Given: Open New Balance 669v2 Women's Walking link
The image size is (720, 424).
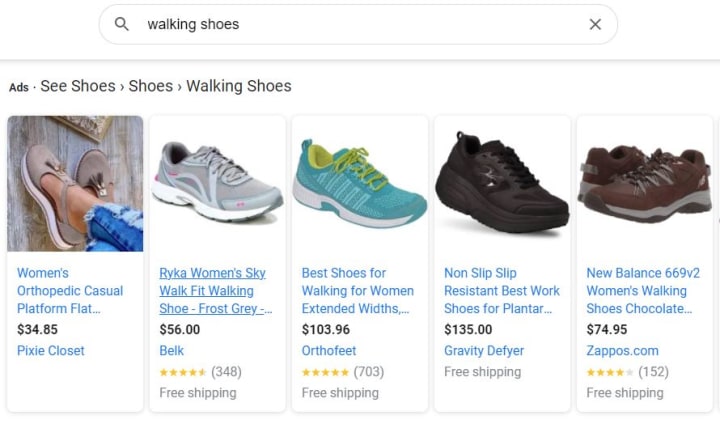Looking at the screenshot, I should pos(642,290).
